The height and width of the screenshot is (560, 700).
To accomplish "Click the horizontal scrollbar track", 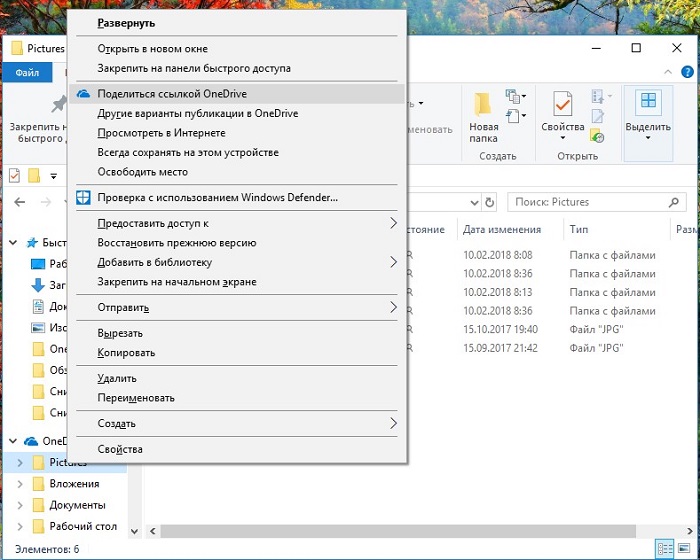I will 398,531.
